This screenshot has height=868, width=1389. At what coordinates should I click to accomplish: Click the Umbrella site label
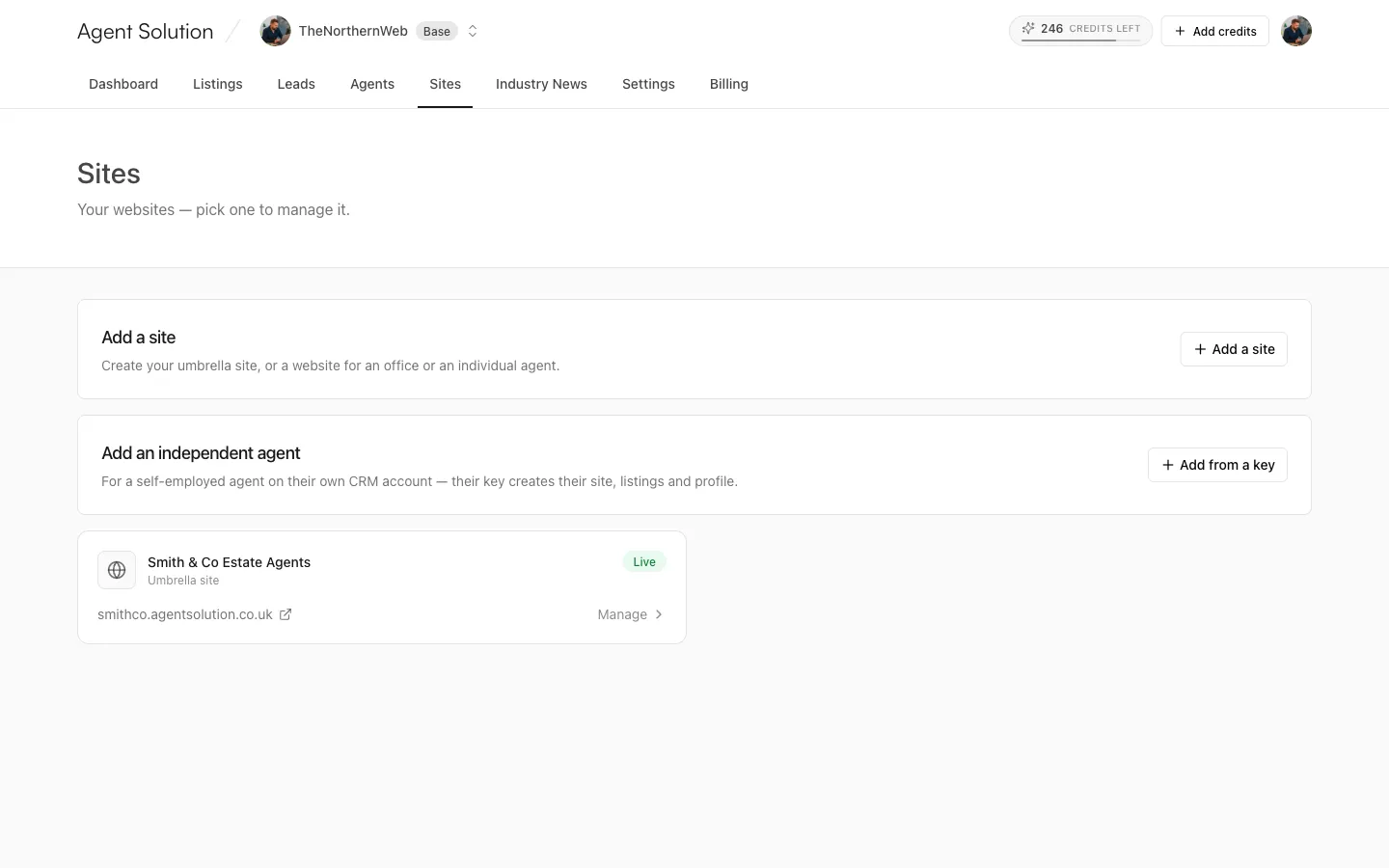coord(183,581)
